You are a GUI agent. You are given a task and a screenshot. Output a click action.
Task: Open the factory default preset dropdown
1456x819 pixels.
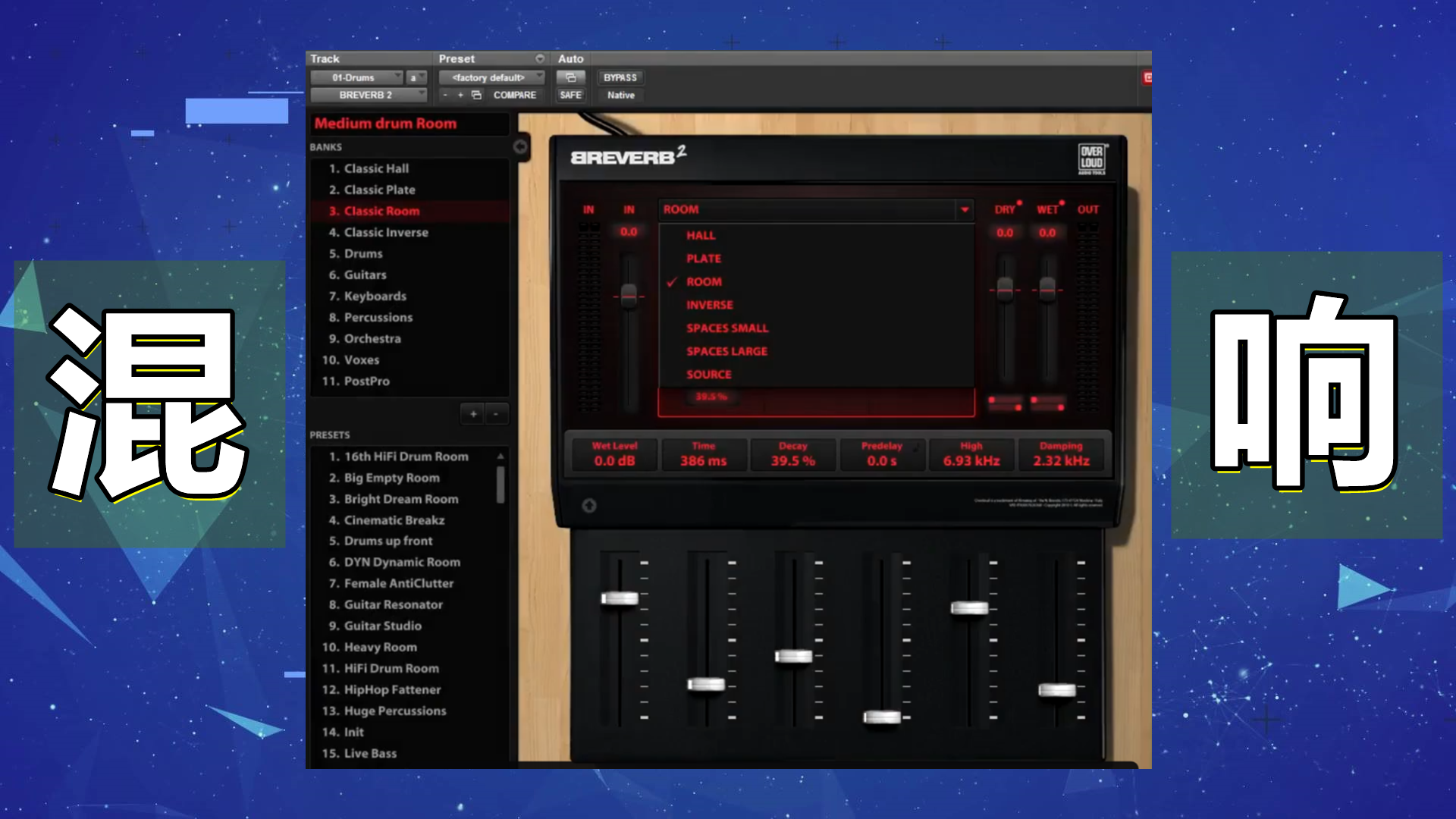491,77
